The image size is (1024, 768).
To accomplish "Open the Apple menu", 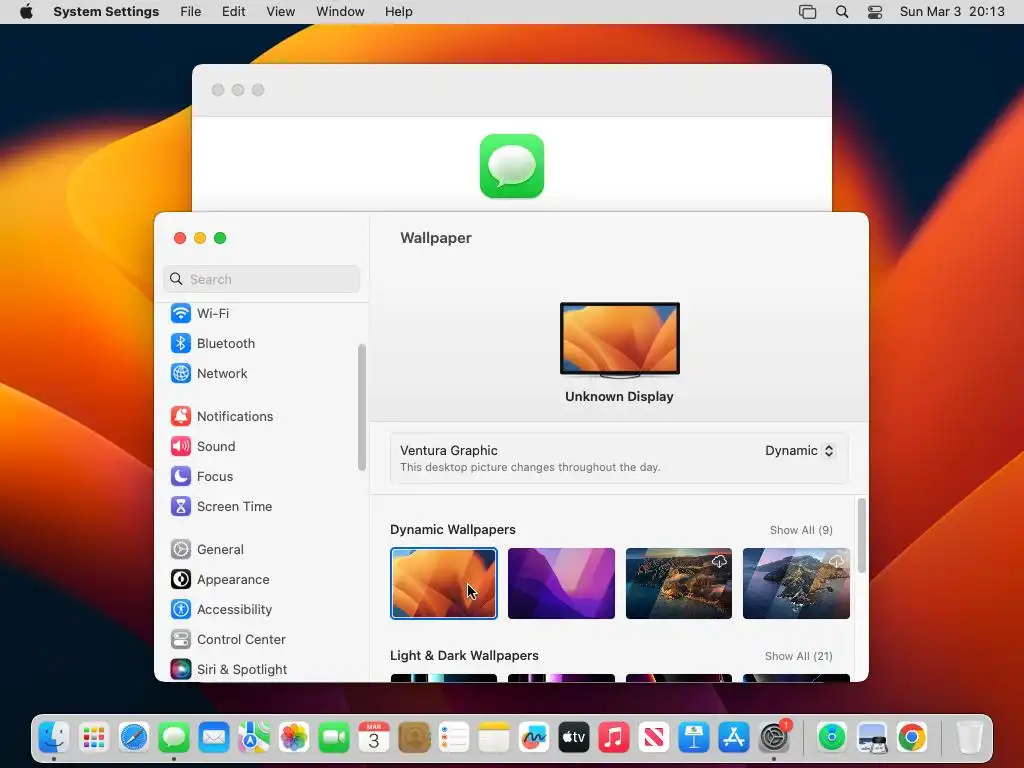I will pos(26,12).
